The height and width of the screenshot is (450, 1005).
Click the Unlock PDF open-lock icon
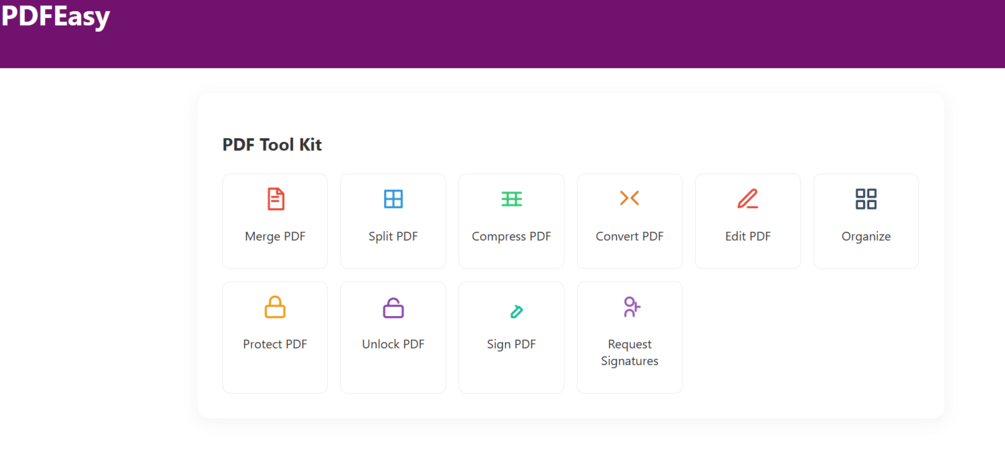point(393,307)
